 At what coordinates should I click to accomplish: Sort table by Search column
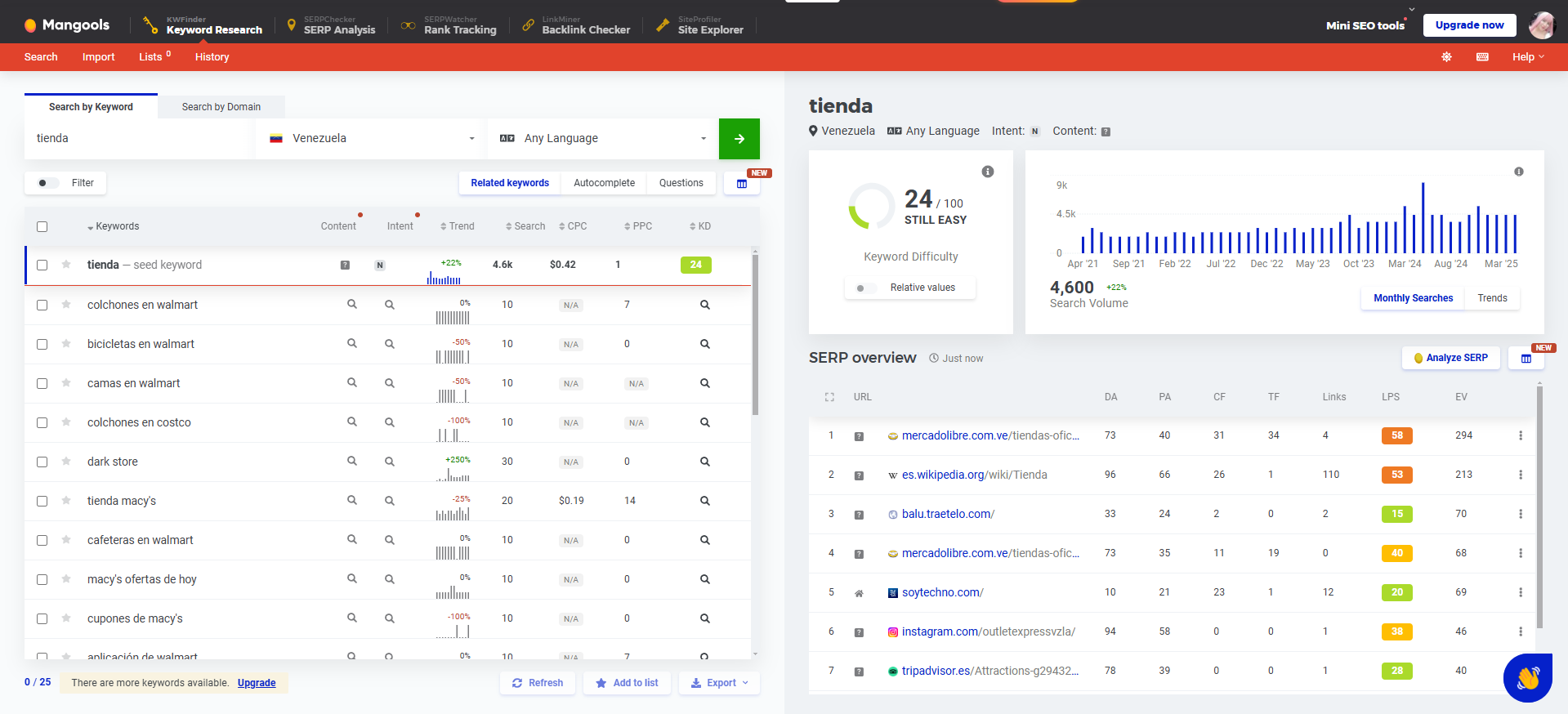click(525, 226)
